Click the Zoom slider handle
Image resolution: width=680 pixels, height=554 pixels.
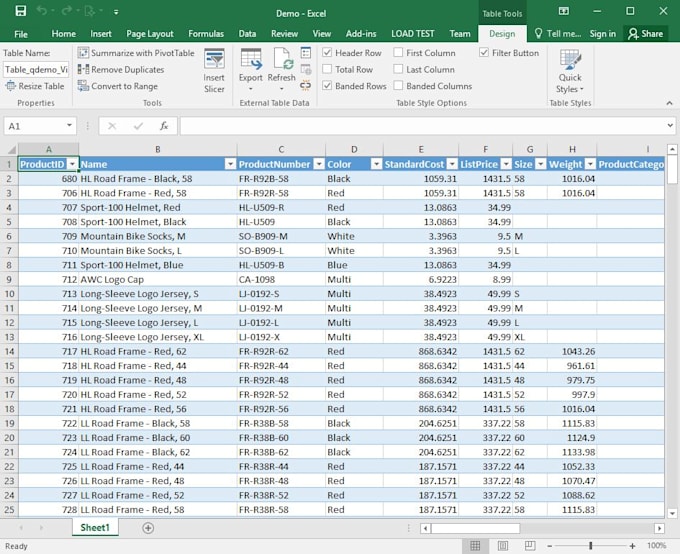tap(590, 546)
